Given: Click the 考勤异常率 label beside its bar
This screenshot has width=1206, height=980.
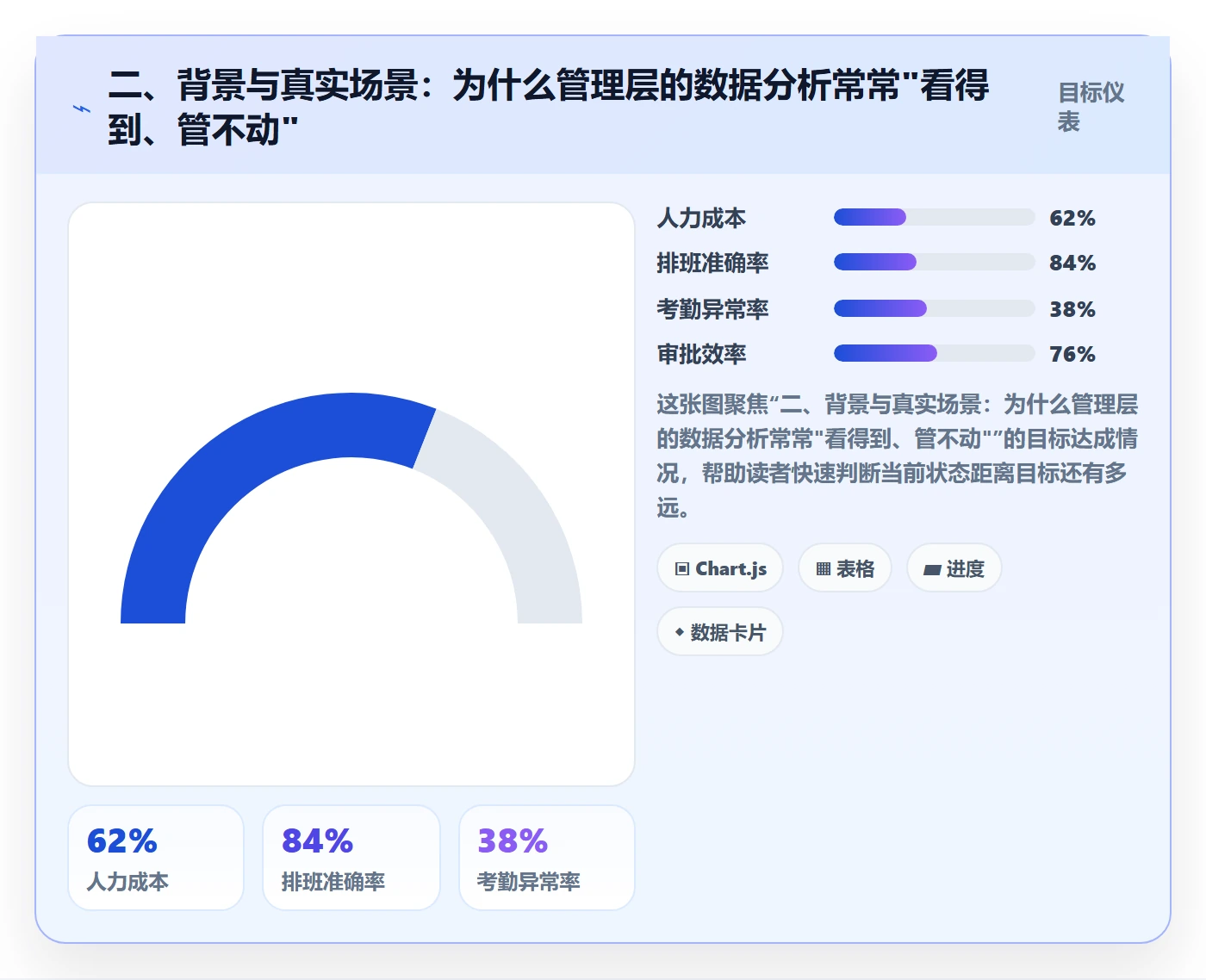Looking at the screenshot, I should pos(712,309).
